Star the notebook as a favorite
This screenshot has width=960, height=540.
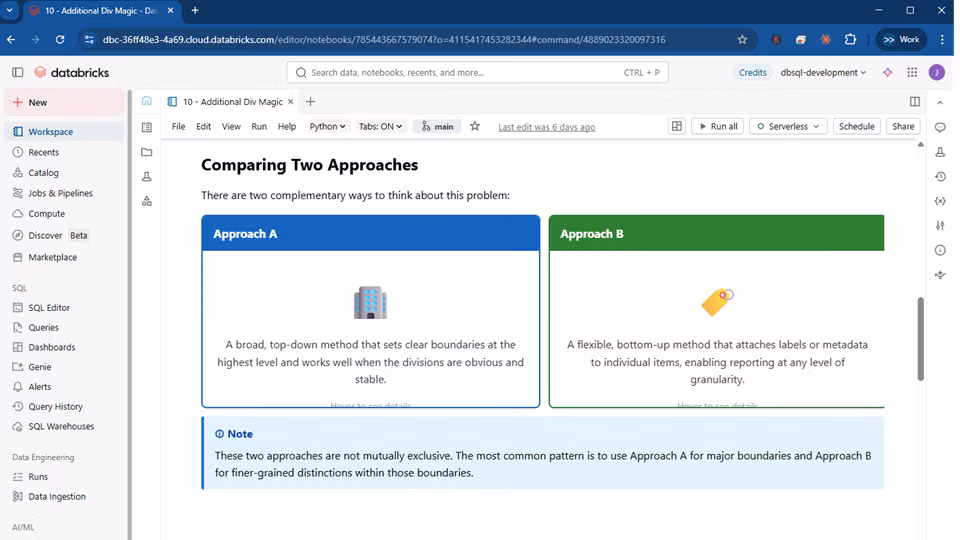coord(475,127)
